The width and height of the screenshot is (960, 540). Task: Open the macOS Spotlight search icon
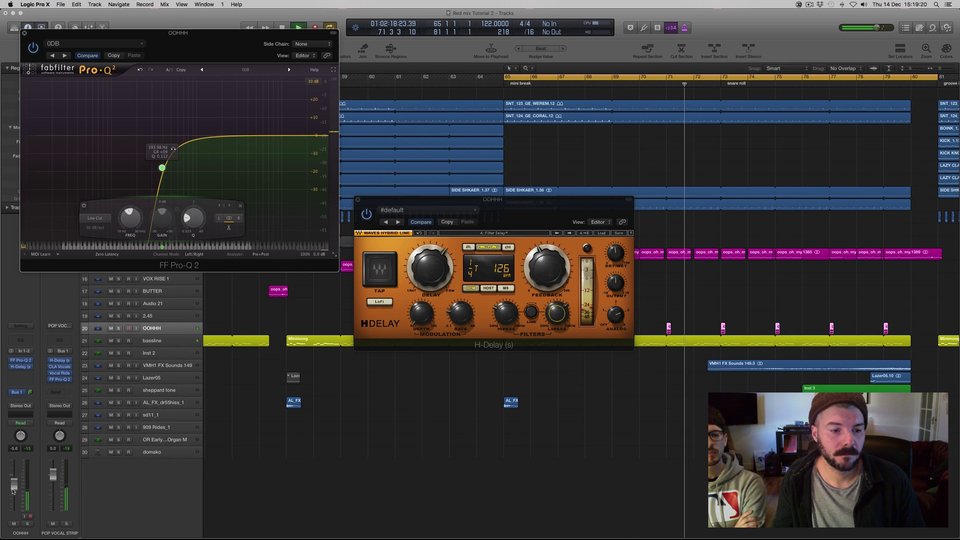[936, 4]
